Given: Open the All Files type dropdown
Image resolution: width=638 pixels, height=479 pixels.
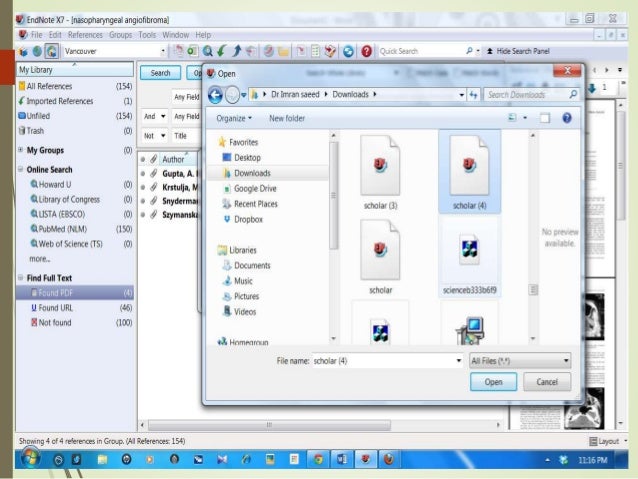Looking at the screenshot, I should (x=520, y=361).
